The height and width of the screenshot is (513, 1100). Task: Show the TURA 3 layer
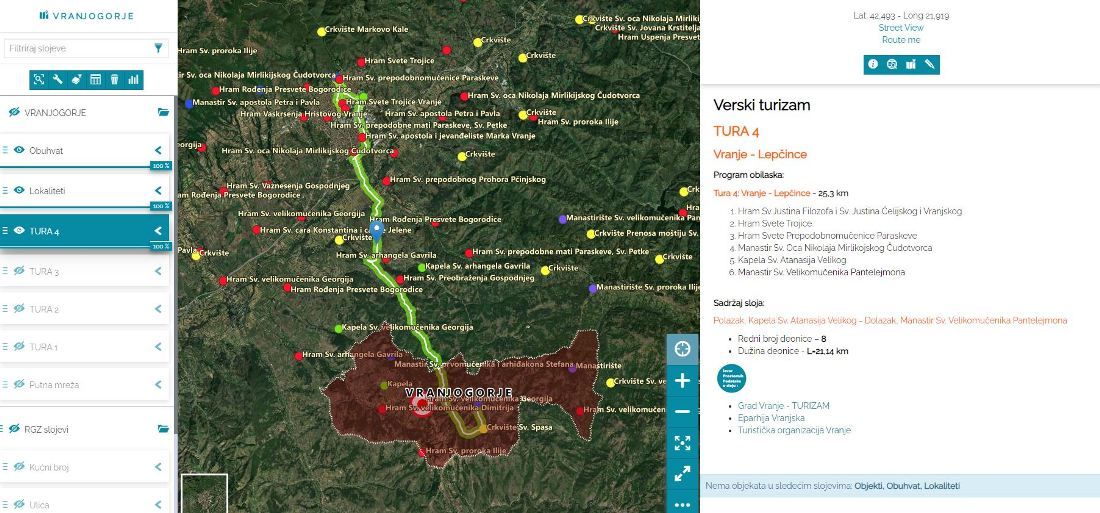click(x=19, y=271)
